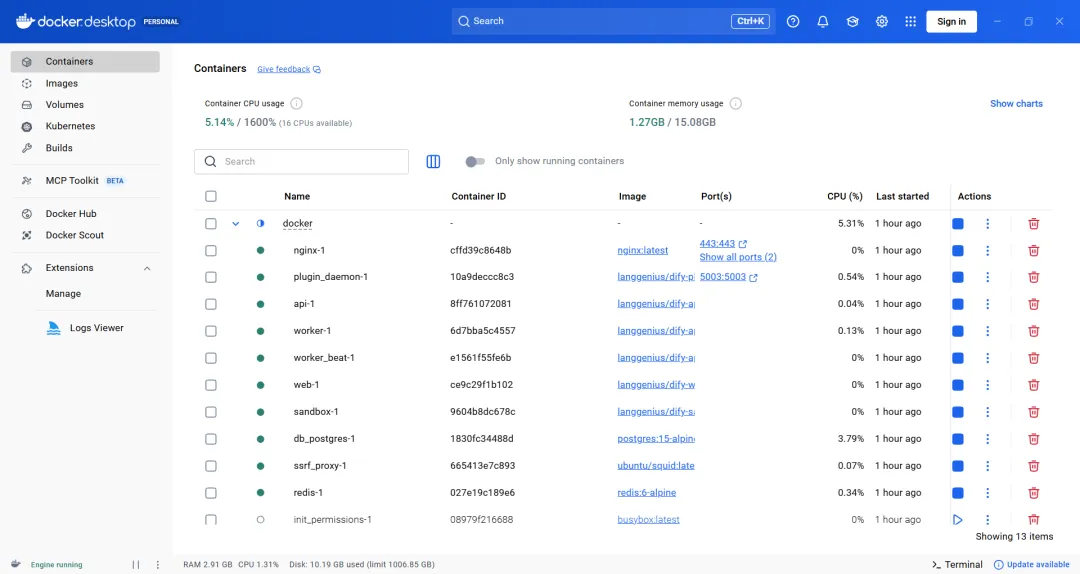Pause the Docker engine in status bar

[x=136, y=564]
